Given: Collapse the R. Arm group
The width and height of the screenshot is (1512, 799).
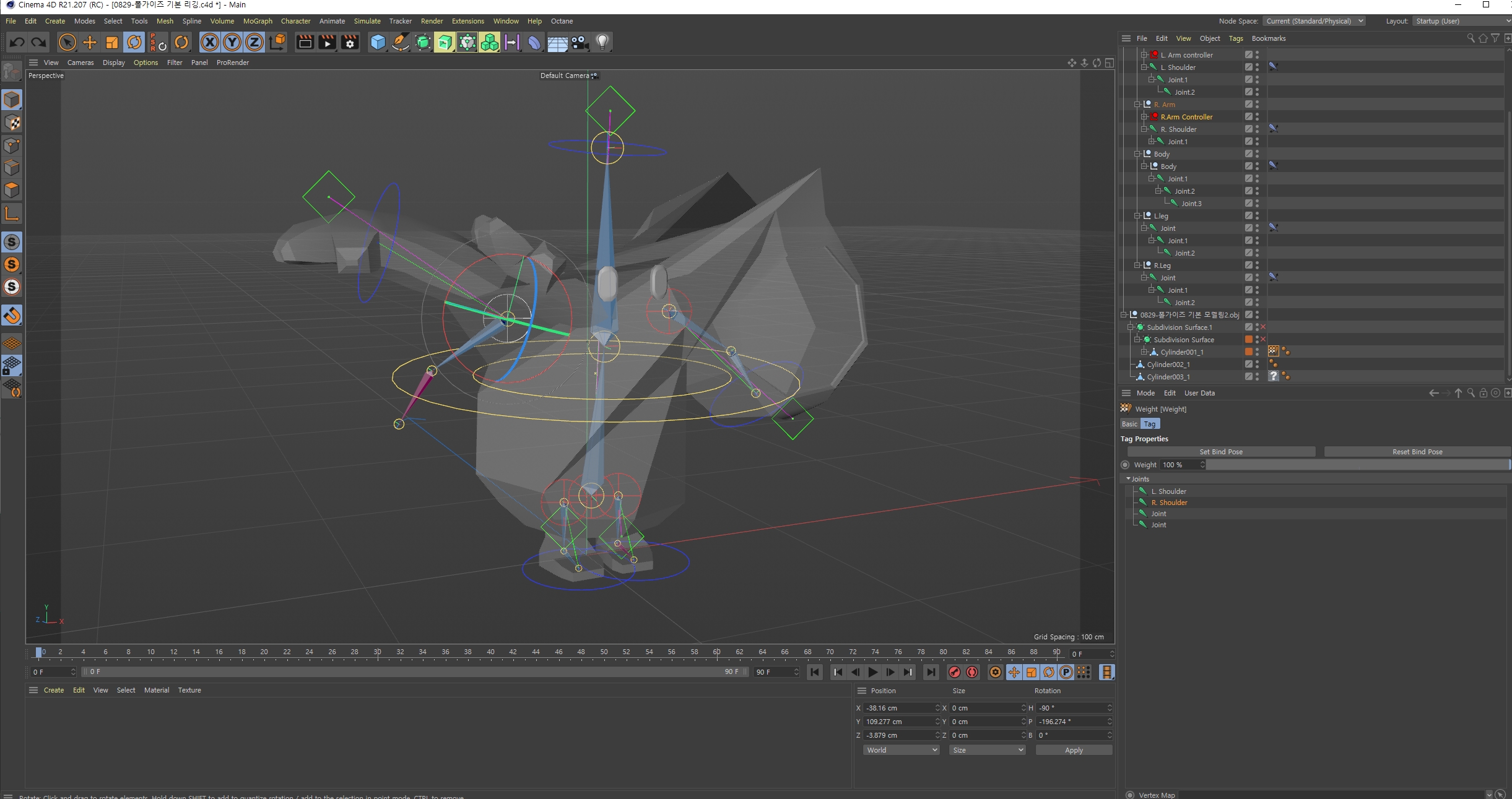Looking at the screenshot, I should (1137, 105).
